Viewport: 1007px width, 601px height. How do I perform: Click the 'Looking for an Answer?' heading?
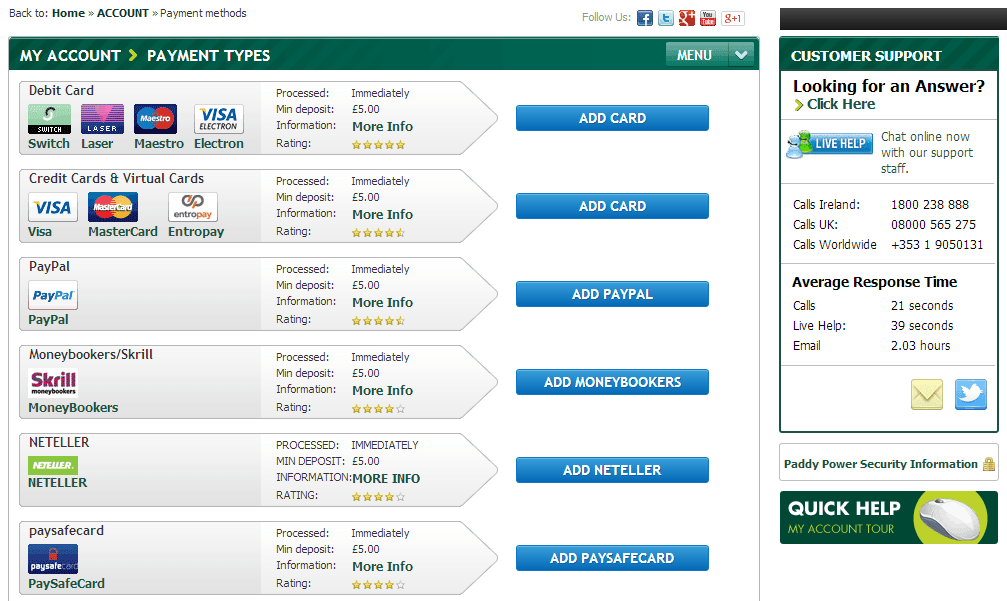pyautogui.click(x=888, y=87)
